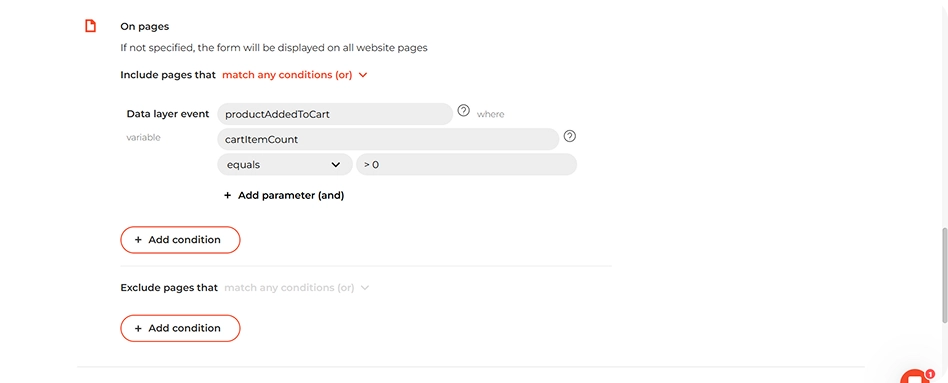Click the value field containing > 0
The height and width of the screenshot is (383, 948).
click(466, 165)
